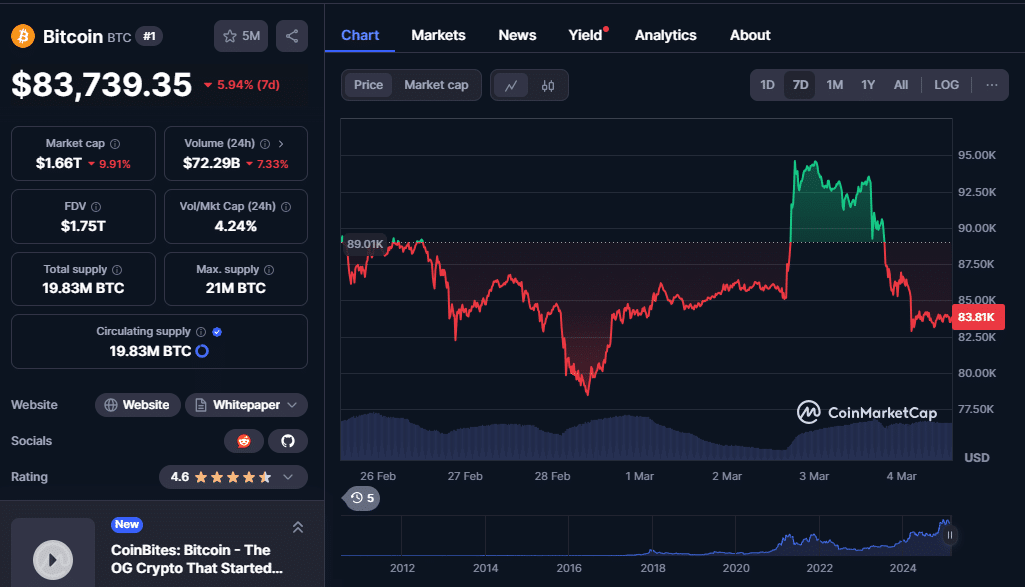Image resolution: width=1025 pixels, height=587 pixels.
Task: Click the 21M BTC max supply value
Action: (236, 288)
